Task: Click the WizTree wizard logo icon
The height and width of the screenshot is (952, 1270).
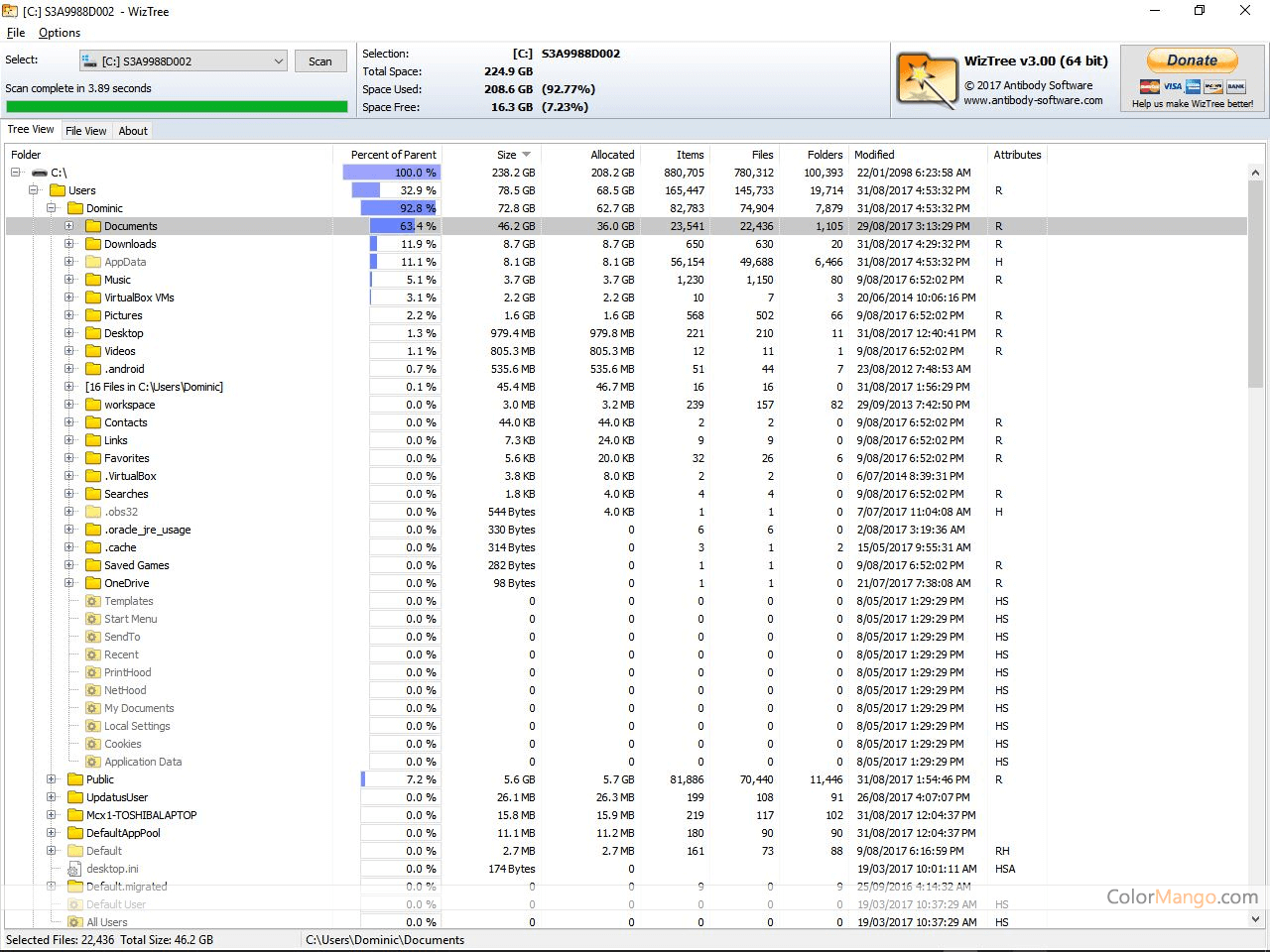Action: [927, 79]
